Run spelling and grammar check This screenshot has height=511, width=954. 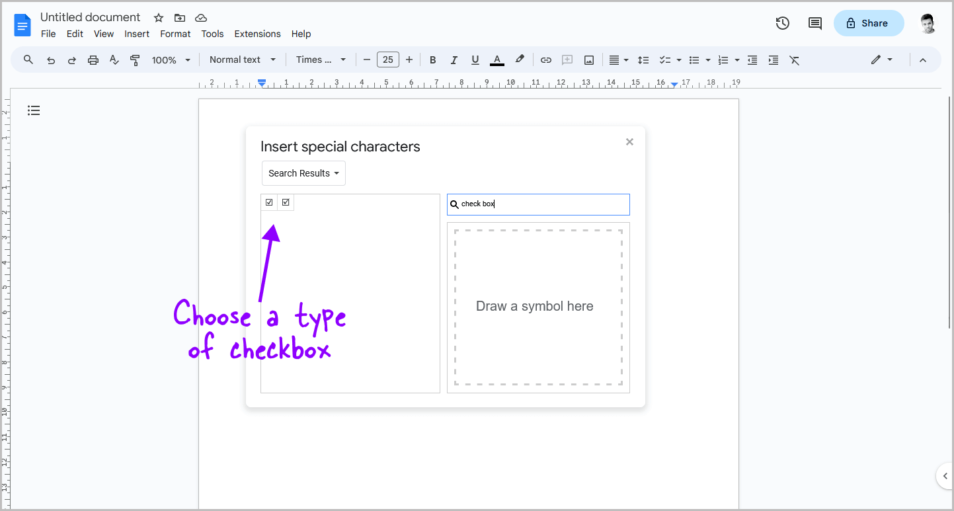pyautogui.click(x=114, y=60)
